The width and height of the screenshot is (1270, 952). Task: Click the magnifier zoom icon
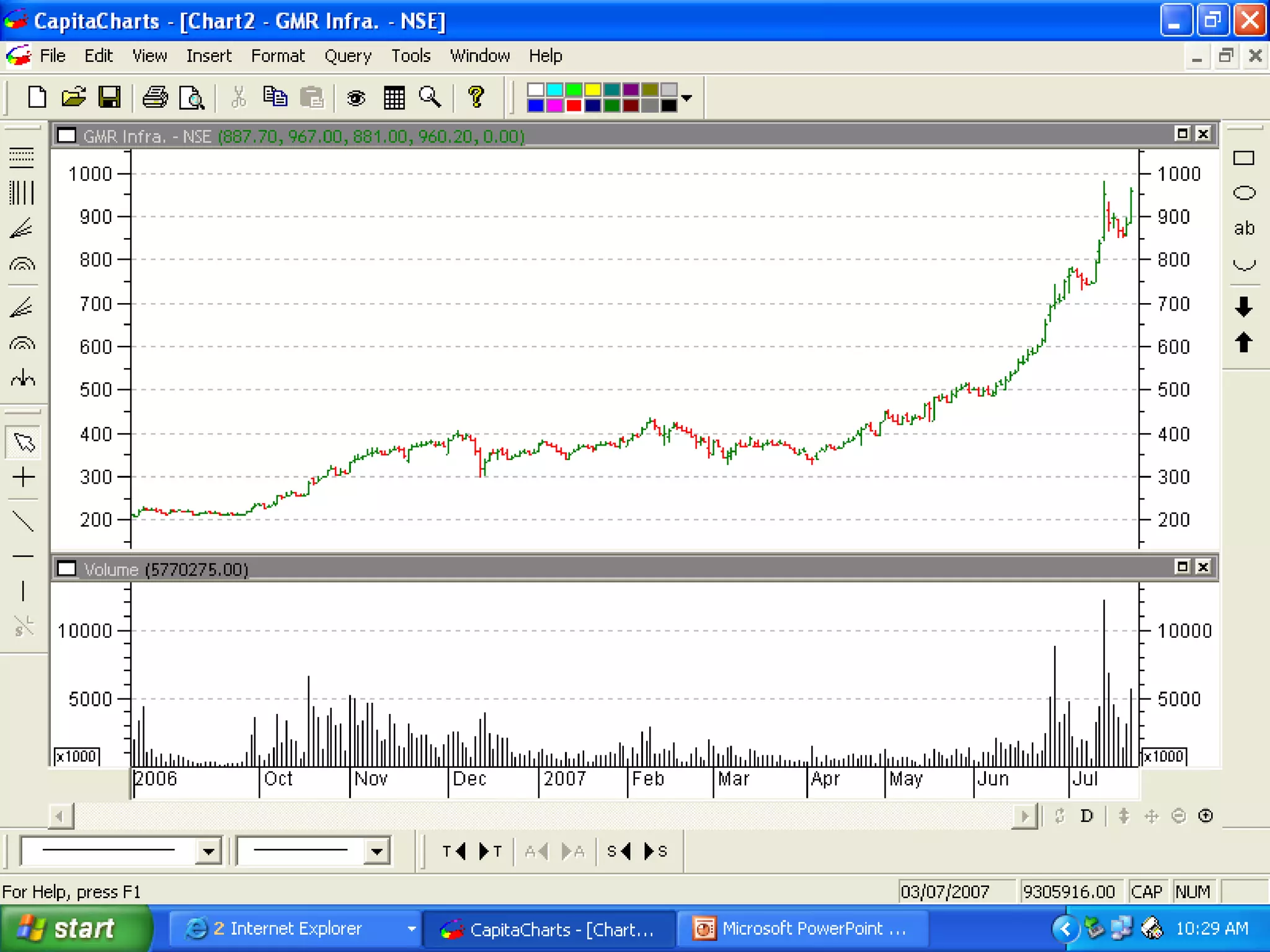pos(430,97)
